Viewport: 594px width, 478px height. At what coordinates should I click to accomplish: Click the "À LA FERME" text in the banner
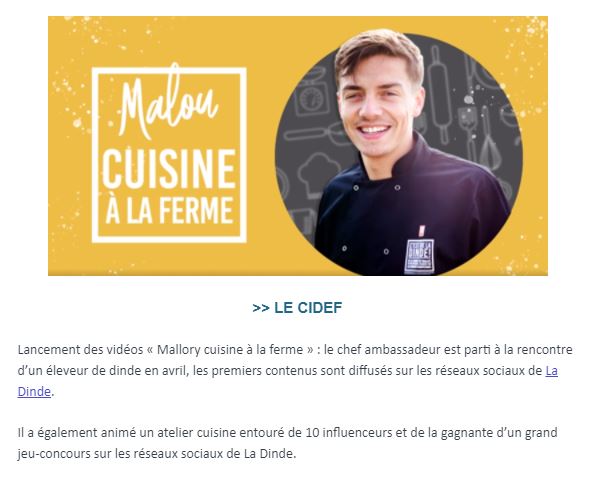(169, 211)
